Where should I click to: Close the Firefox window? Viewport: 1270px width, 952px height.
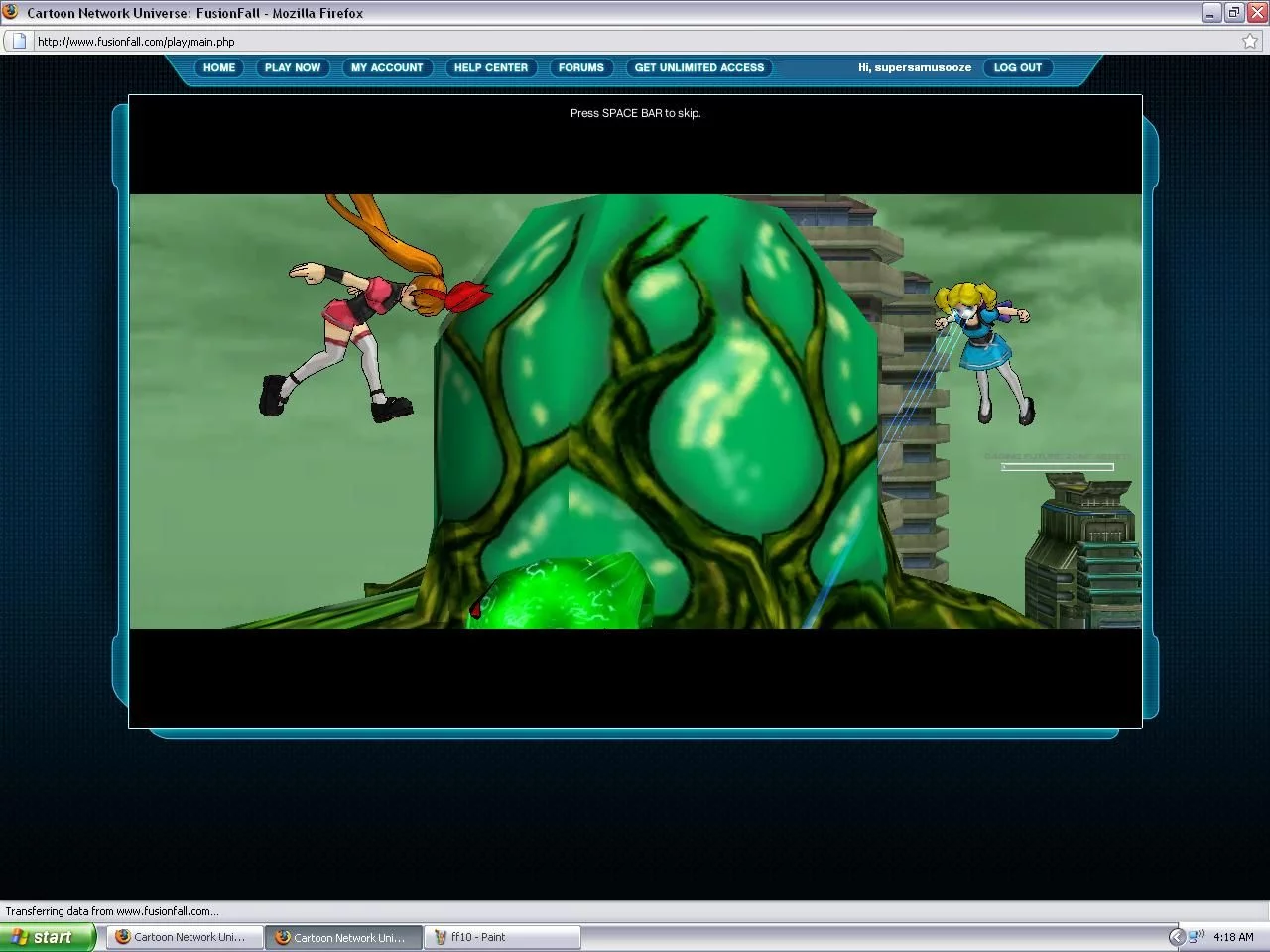1257,12
